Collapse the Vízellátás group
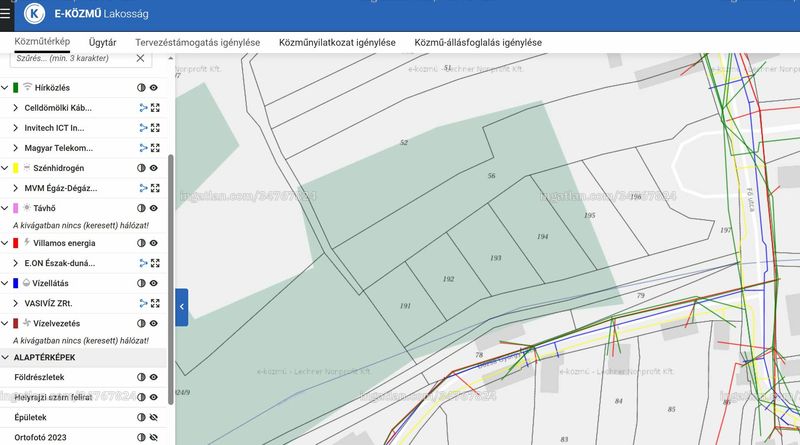 [5, 283]
